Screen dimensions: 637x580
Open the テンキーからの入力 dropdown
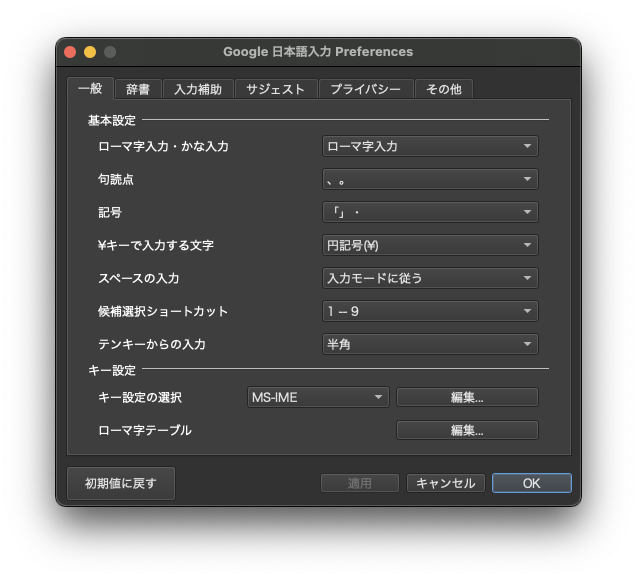pyautogui.click(x=430, y=344)
